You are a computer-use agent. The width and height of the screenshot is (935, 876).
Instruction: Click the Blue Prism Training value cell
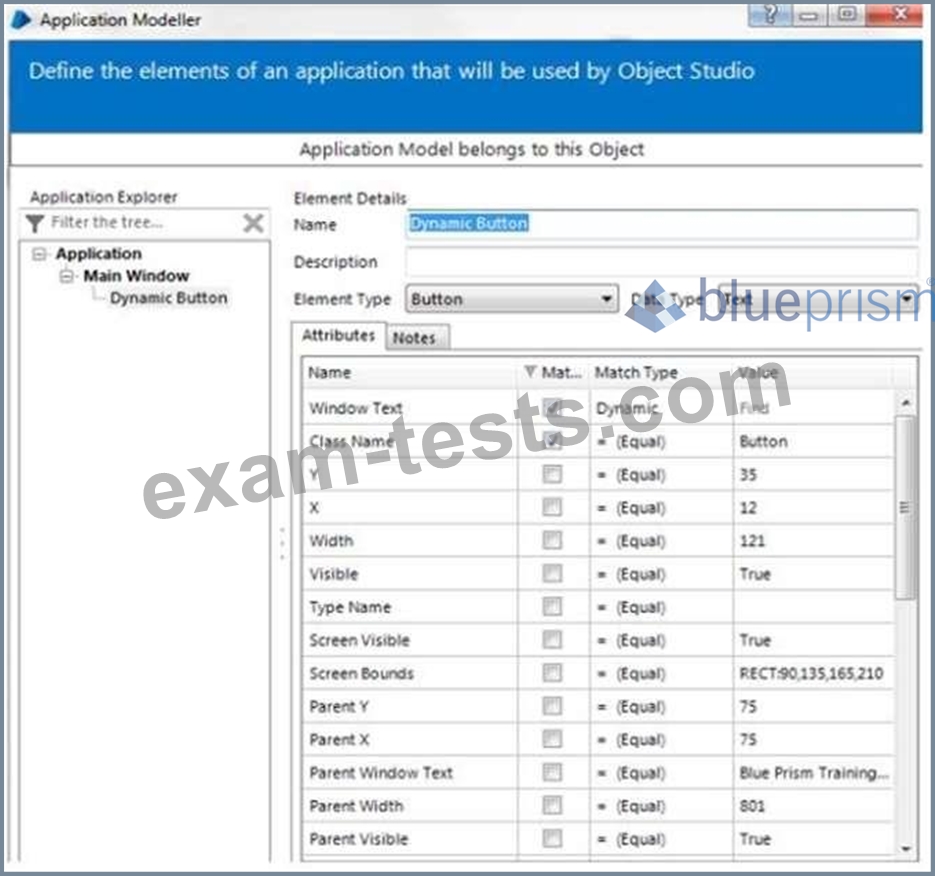tap(814, 773)
